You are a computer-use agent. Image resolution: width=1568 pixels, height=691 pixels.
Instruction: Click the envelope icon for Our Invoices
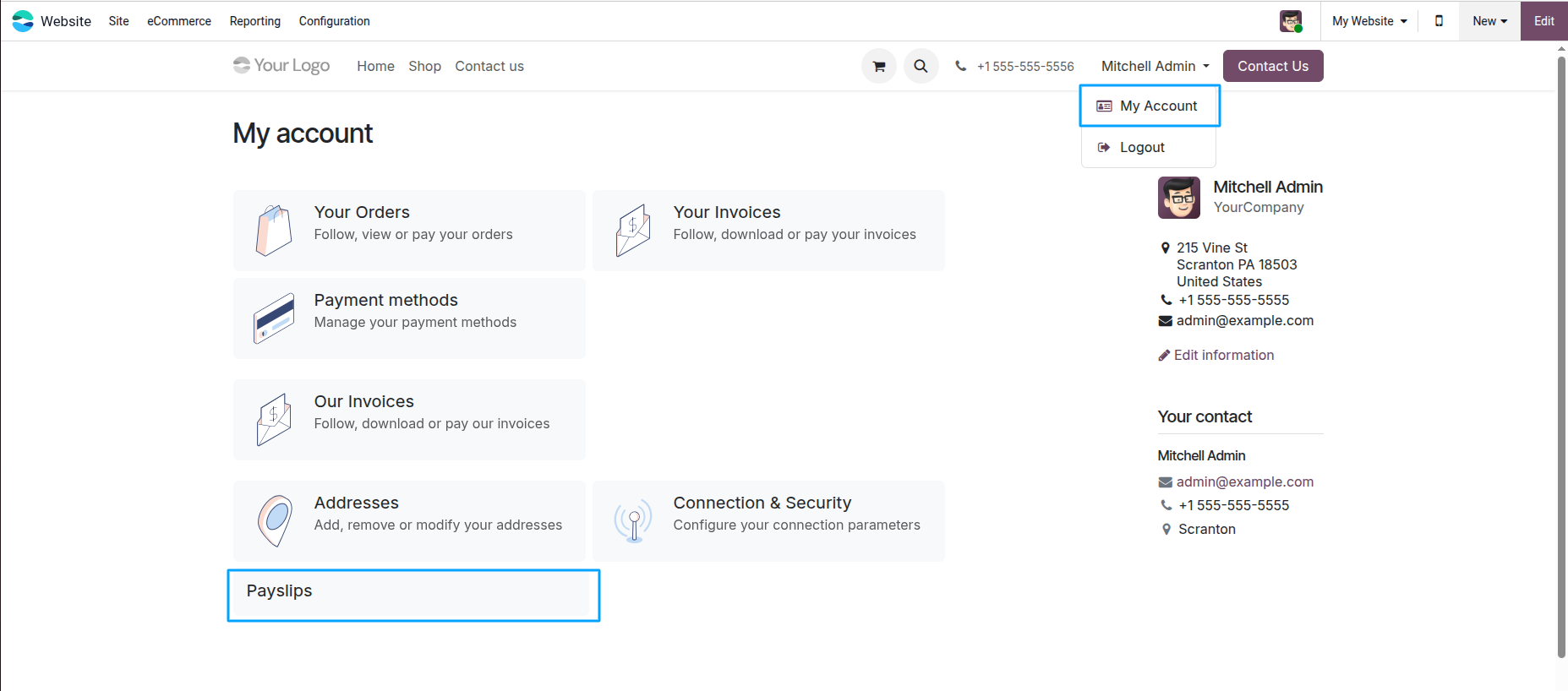[x=274, y=420]
